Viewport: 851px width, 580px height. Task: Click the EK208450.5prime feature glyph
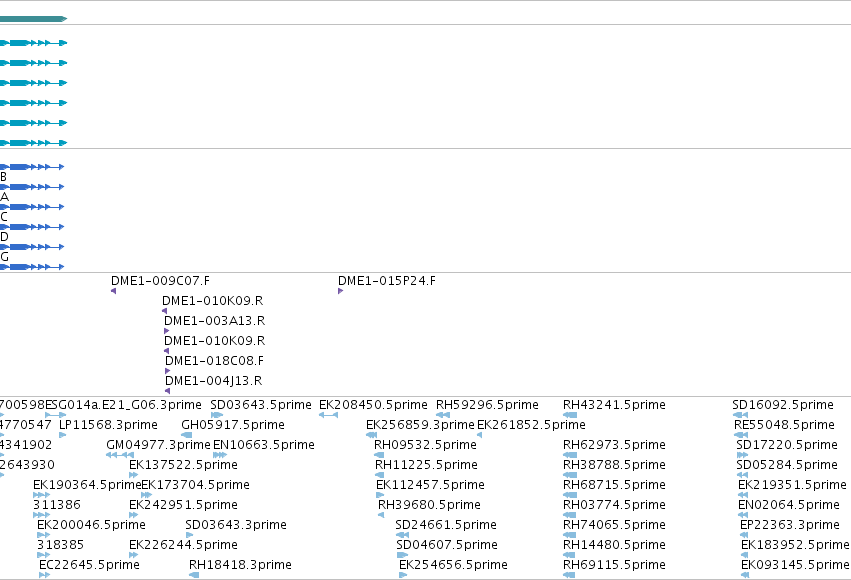coord(328,415)
